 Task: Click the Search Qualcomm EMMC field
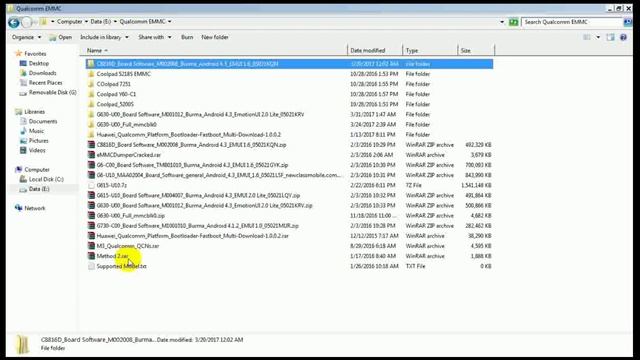(x=572, y=22)
